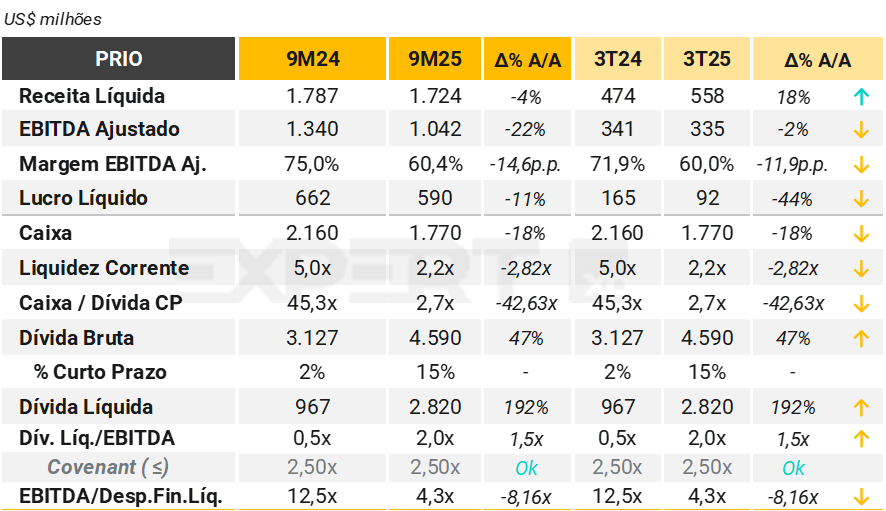Select the 3T25 column header
Image resolution: width=886 pixels, height=511 pixels.
707,59
